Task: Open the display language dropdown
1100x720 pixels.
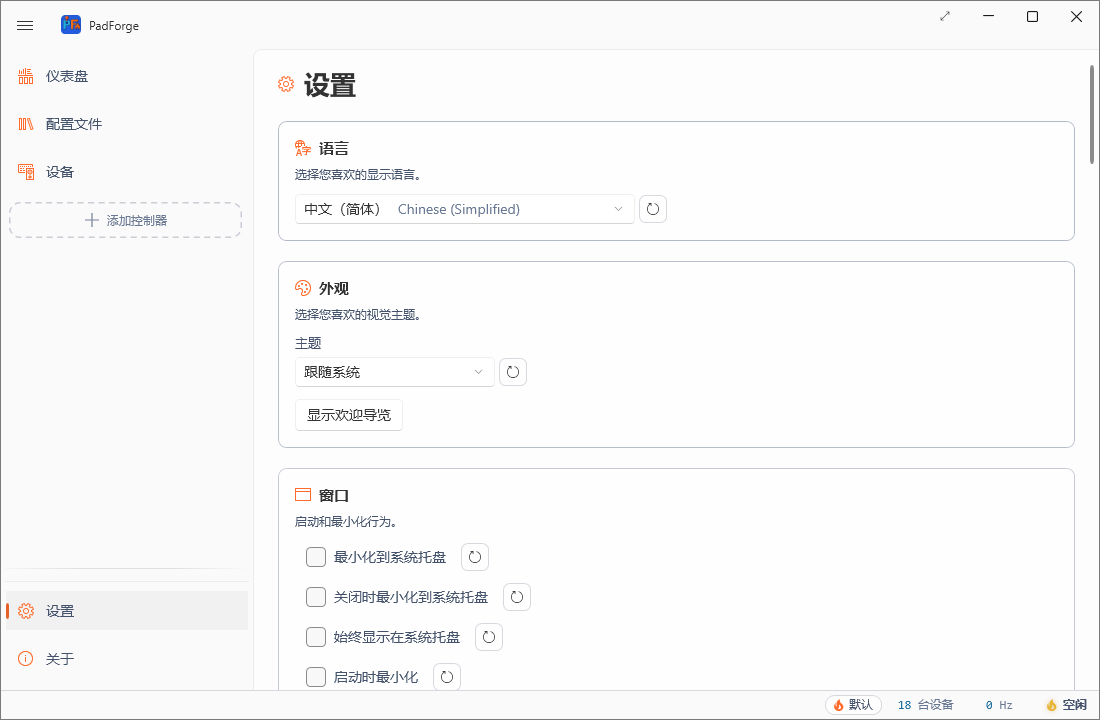Action: coord(465,209)
